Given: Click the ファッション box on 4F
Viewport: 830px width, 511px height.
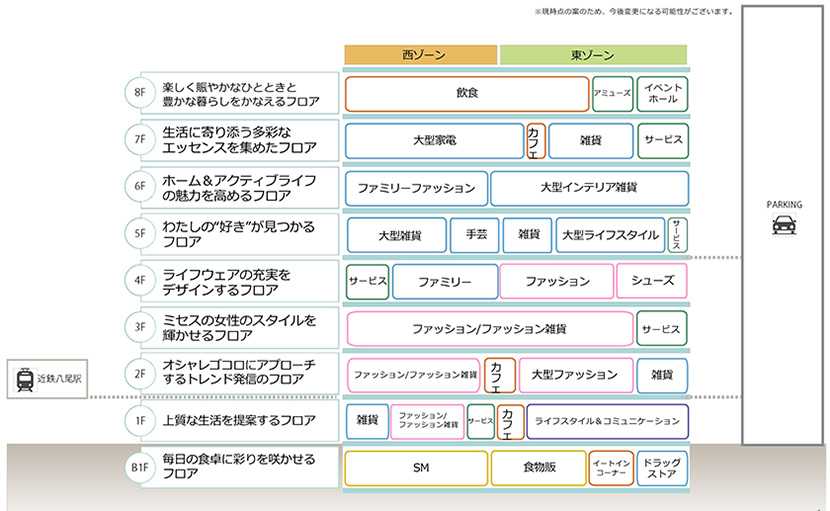Looking at the screenshot, I should coord(557,281).
